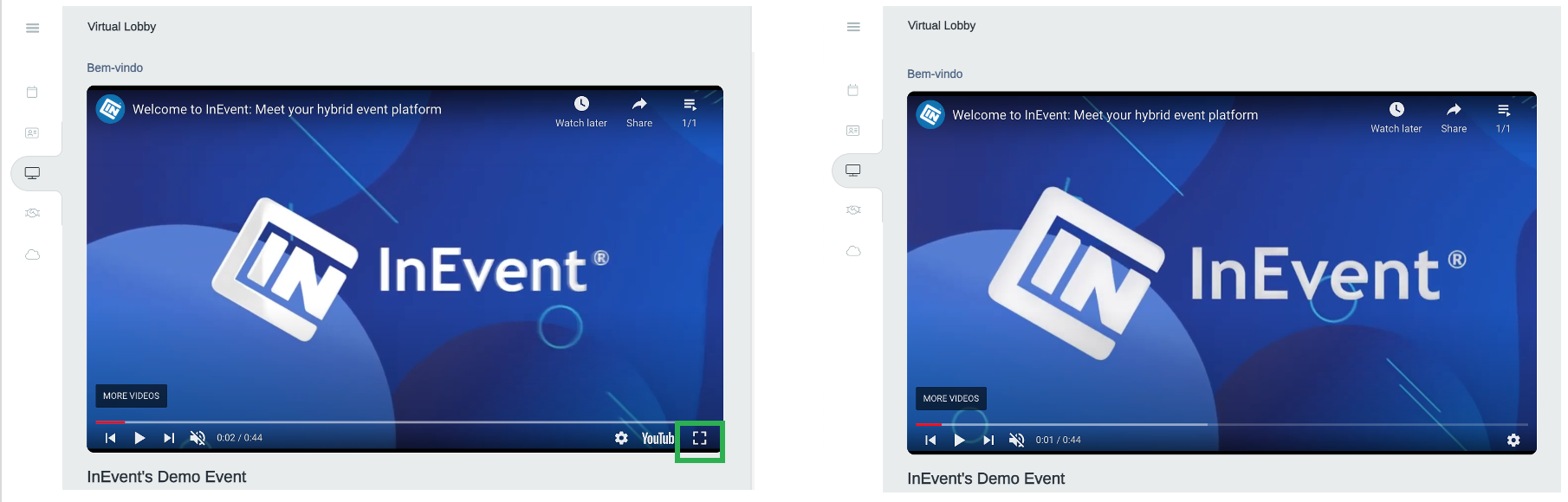Click Virtual Lobby title in right screenshot
1568x502 pixels.
[x=942, y=25]
